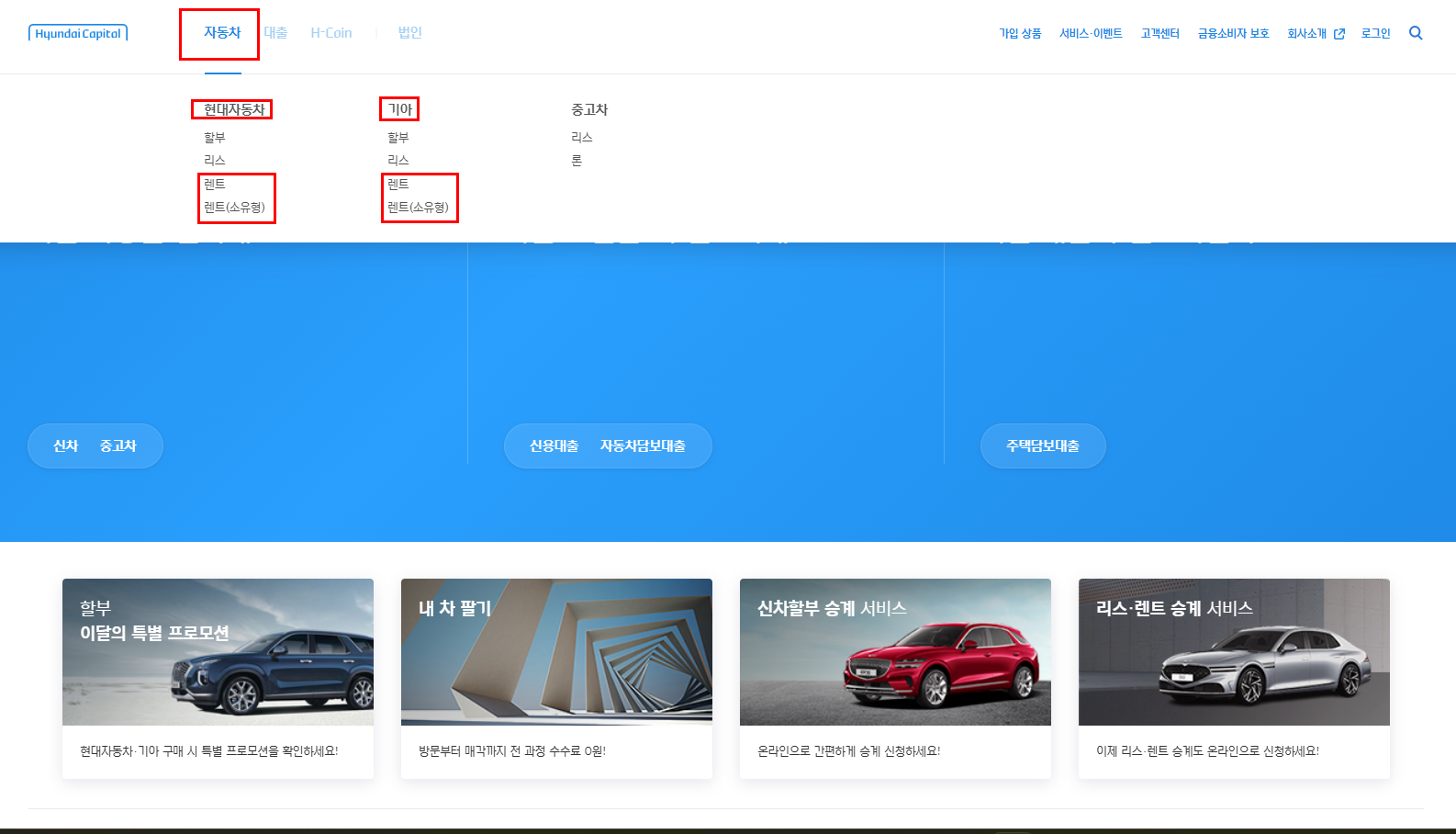Choose 할부 under 기아
The height and width of the screenshot is (834, 1456).
(x=398, y=138)
